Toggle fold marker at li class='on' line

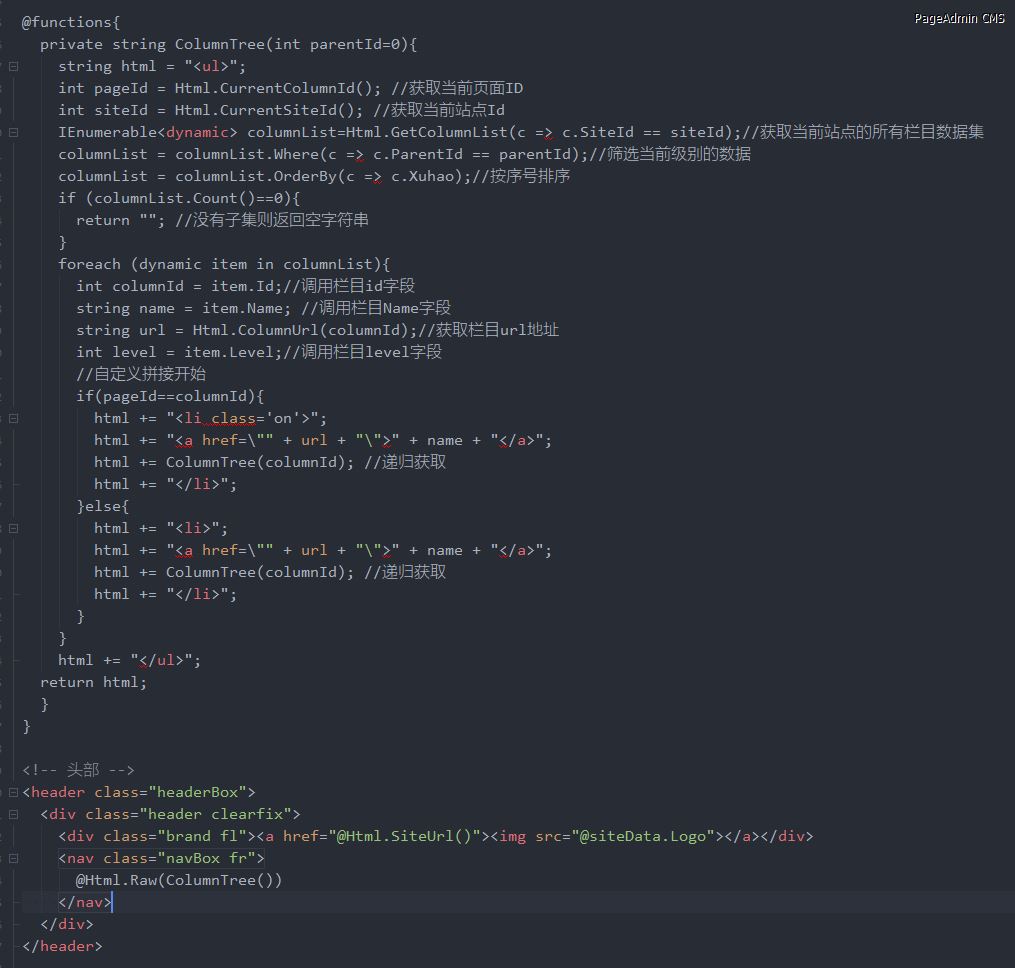coord(14,418)
